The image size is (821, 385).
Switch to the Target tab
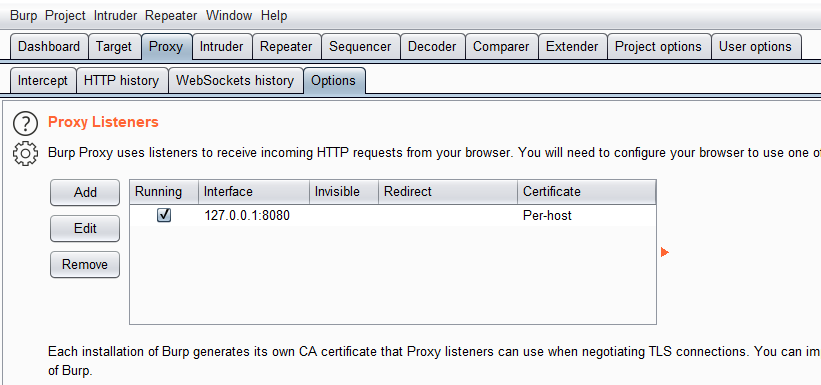pos(114,47)
